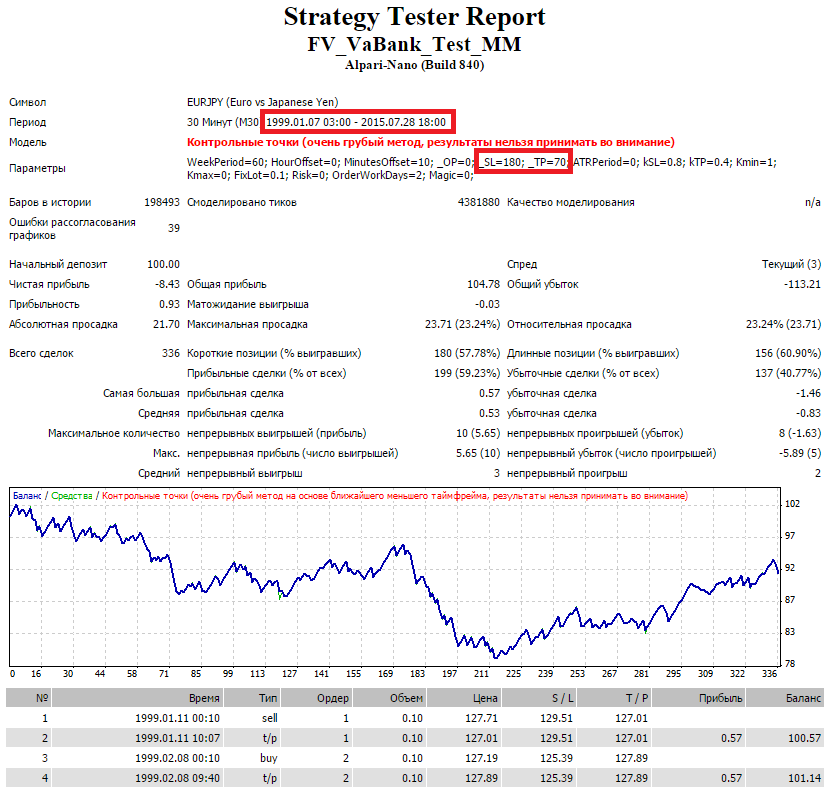Click the Матожидание выигрыша value -0.03
This screenshot has height=793, width=837.
tap(487, 305)
